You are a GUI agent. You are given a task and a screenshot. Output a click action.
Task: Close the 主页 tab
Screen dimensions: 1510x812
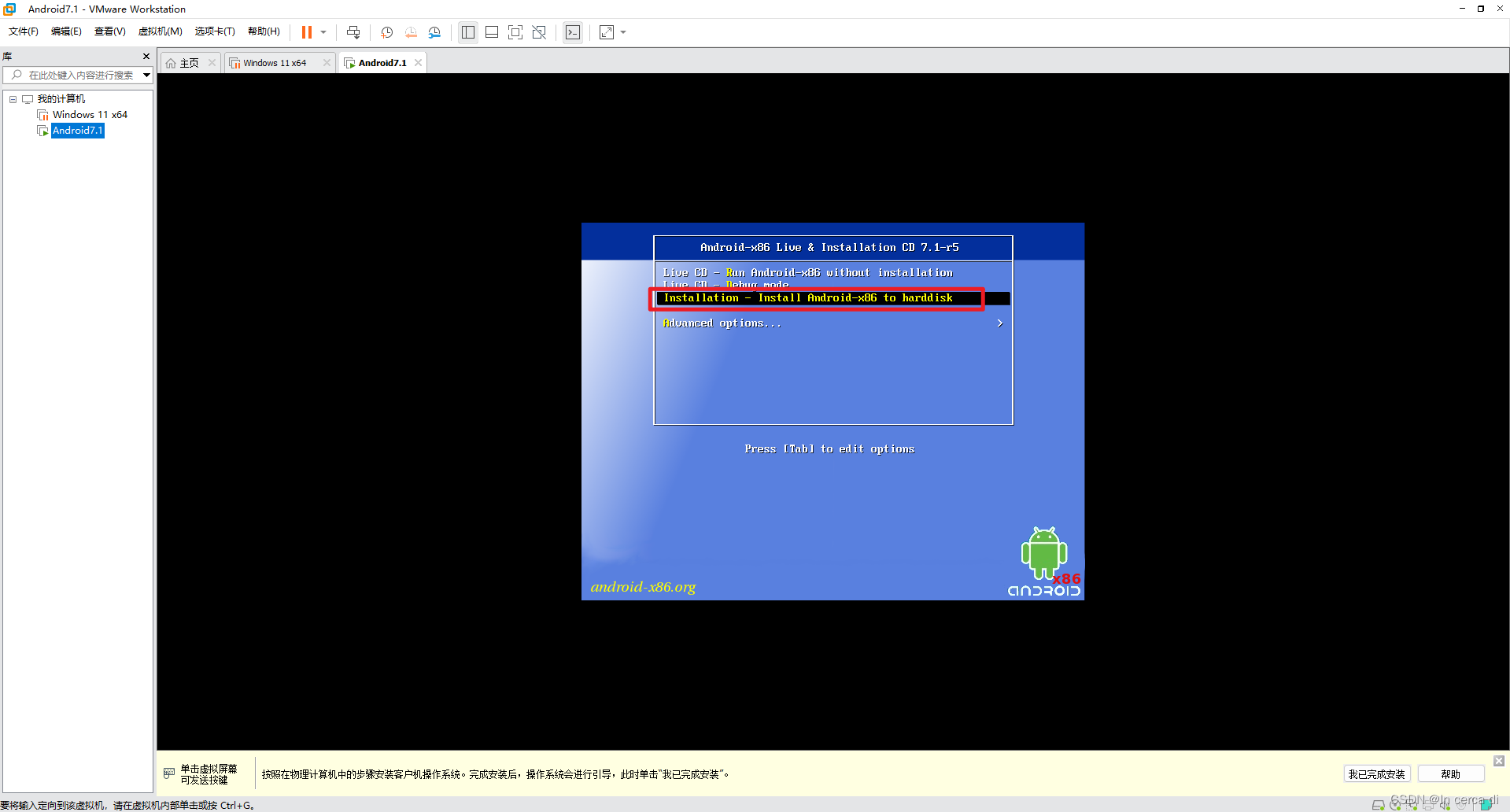pos(212,63)
